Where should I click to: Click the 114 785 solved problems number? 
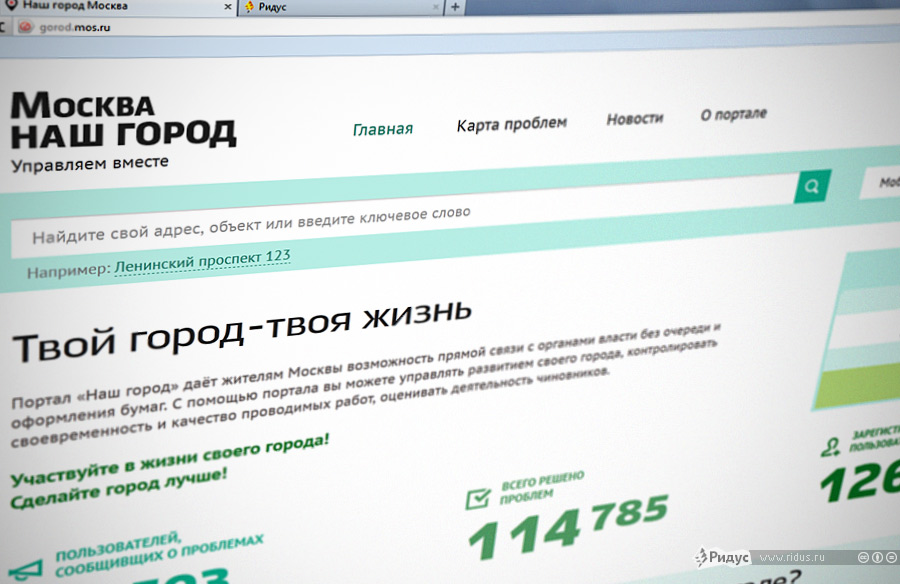click(568, 528)
